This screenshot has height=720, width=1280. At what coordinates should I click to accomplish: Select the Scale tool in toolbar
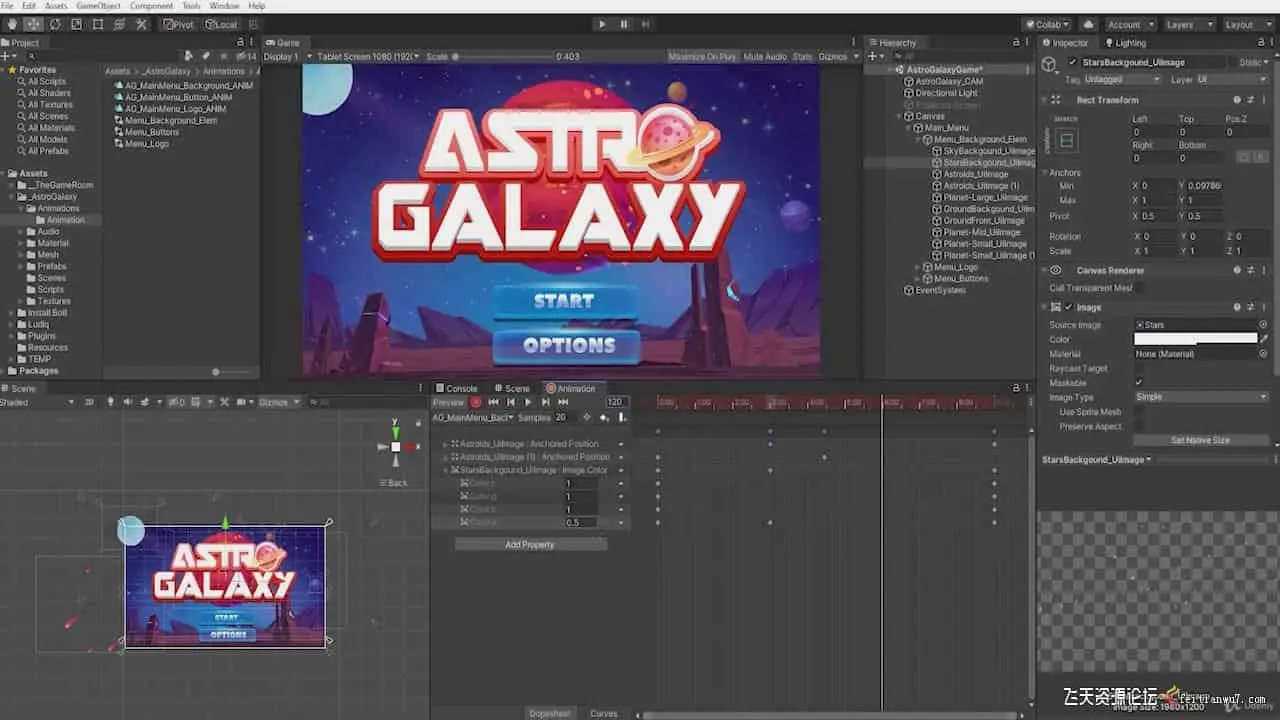[76, 24]
